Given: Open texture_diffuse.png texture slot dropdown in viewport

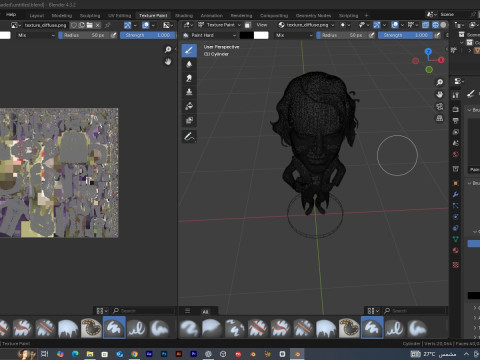Looking at the screenshot, I should pyautogui.click(x=306, y=25).
